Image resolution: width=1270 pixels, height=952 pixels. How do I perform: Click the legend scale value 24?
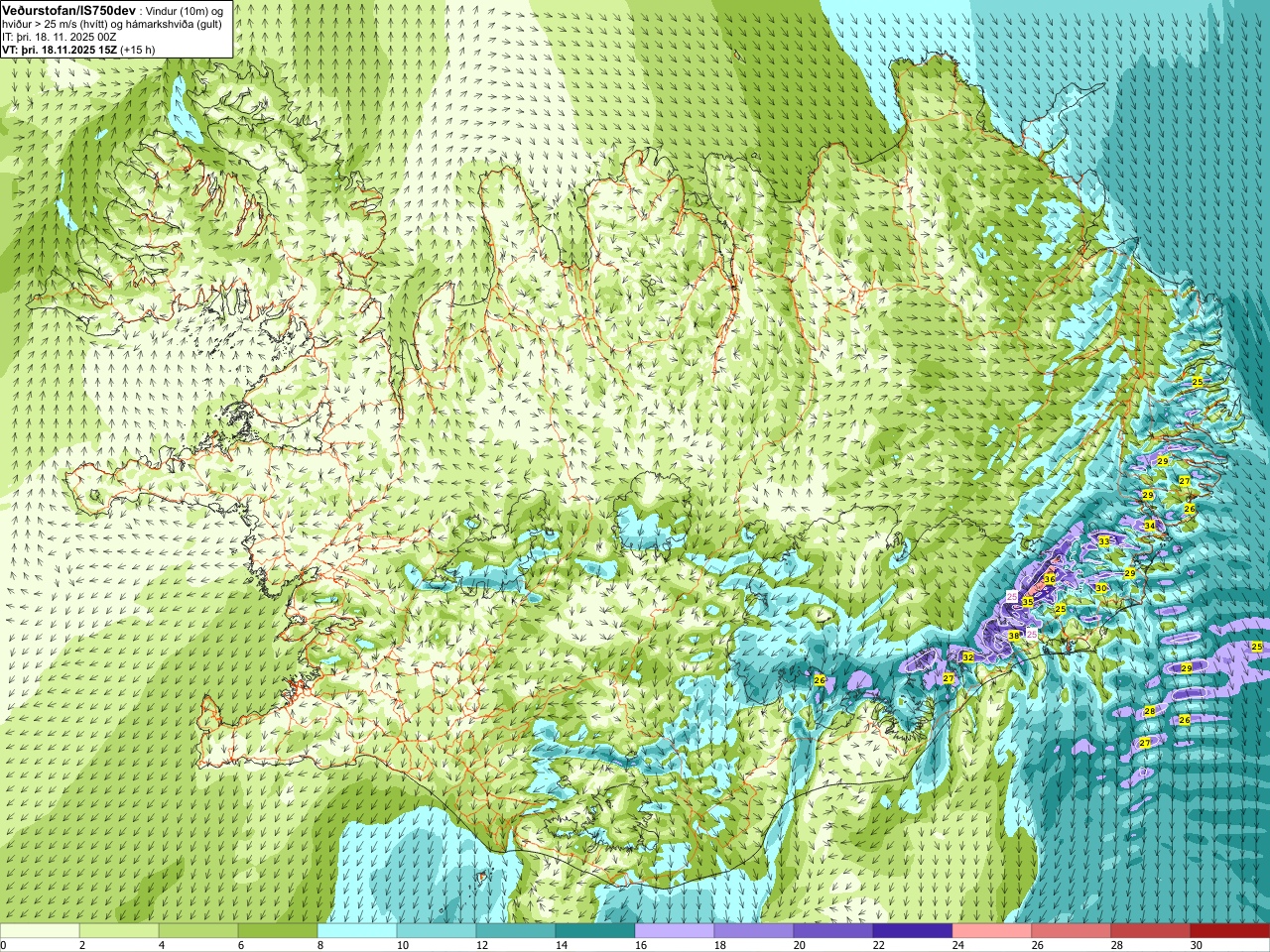958,945
